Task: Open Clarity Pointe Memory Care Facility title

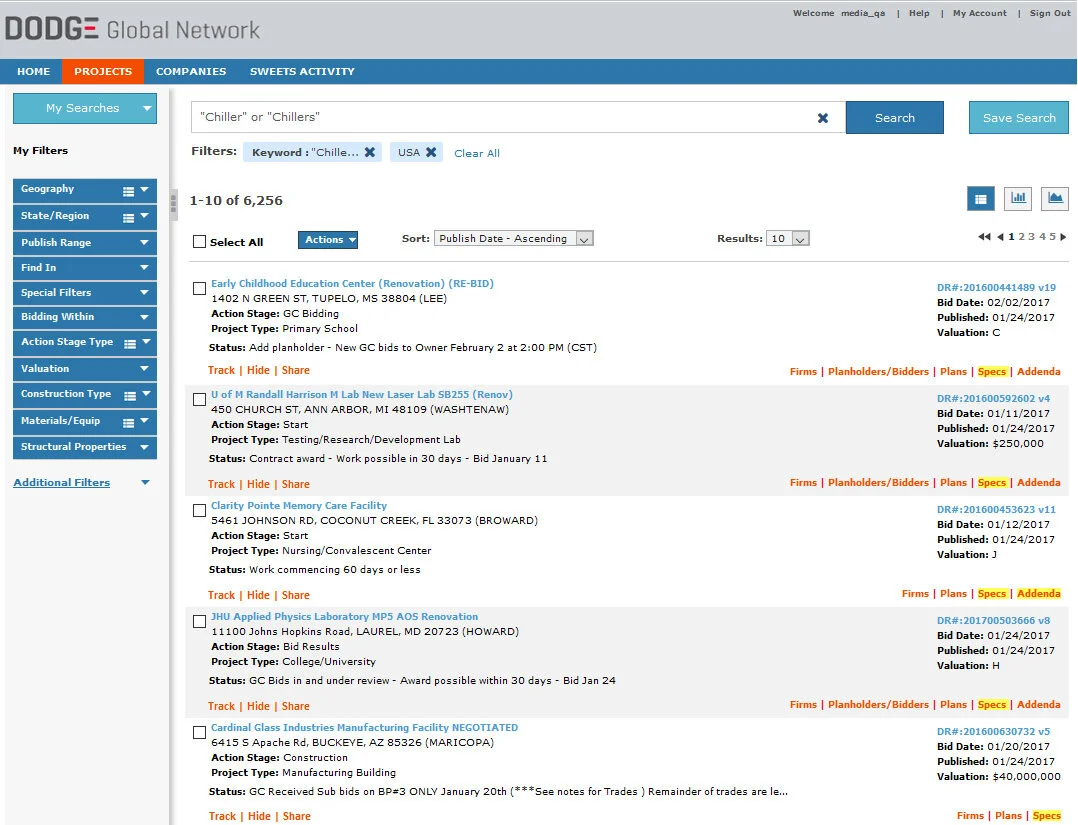Action: point(298,505)
